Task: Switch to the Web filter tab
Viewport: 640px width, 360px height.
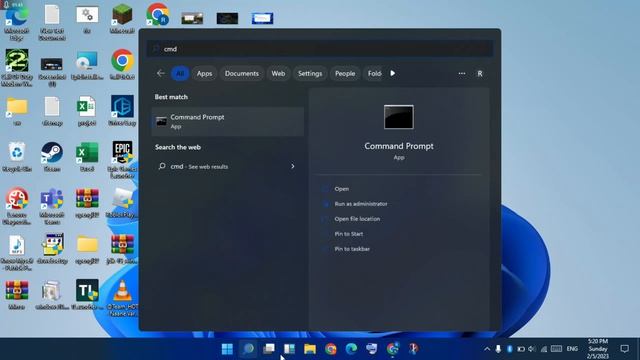Action: [x=278, y=73]
